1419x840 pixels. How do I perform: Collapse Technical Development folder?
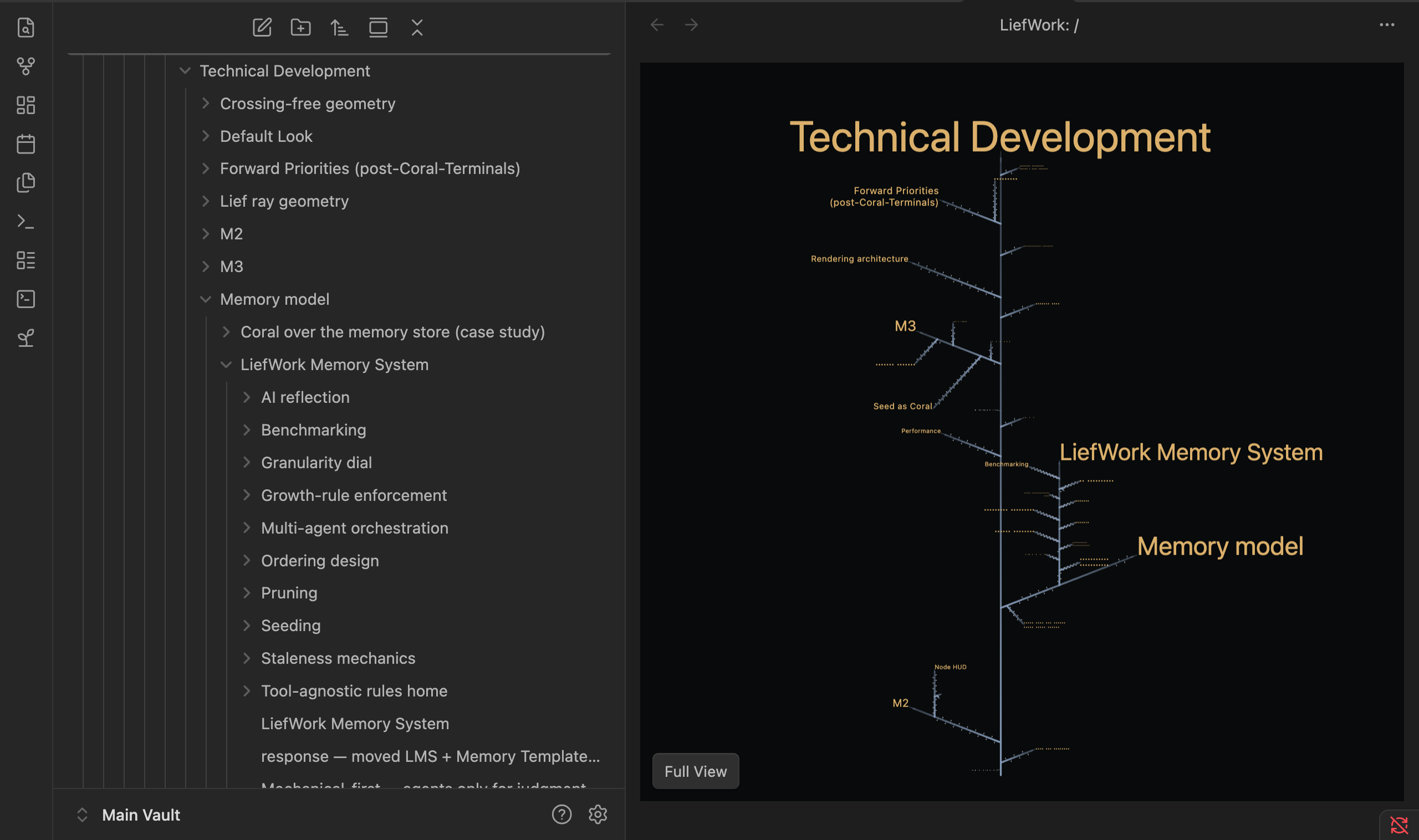tap(185, 71)
